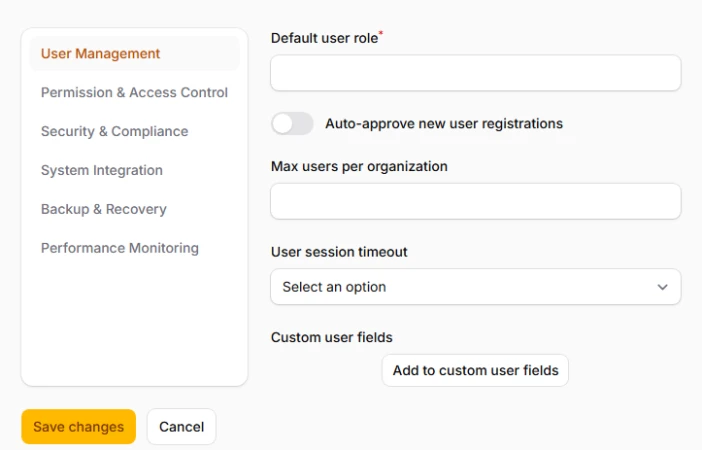Click the Max users per organization label
The width and height of the screenshot is (702, 450).
(x=359, y=166)
